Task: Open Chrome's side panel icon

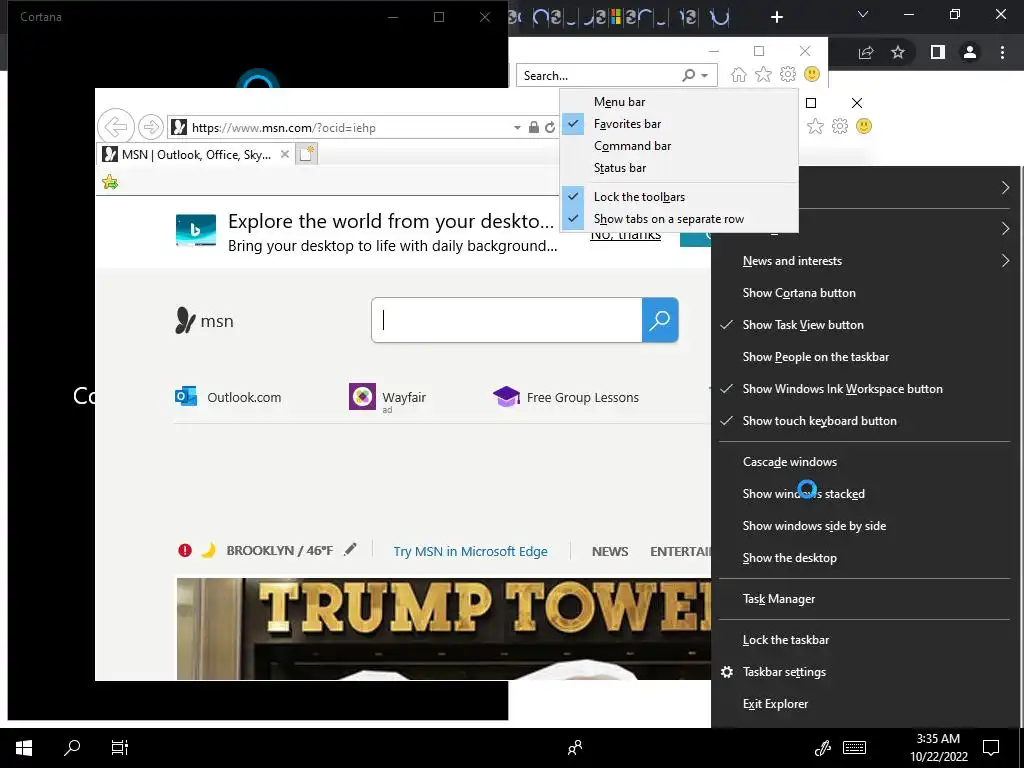Action: click(938, 52)
